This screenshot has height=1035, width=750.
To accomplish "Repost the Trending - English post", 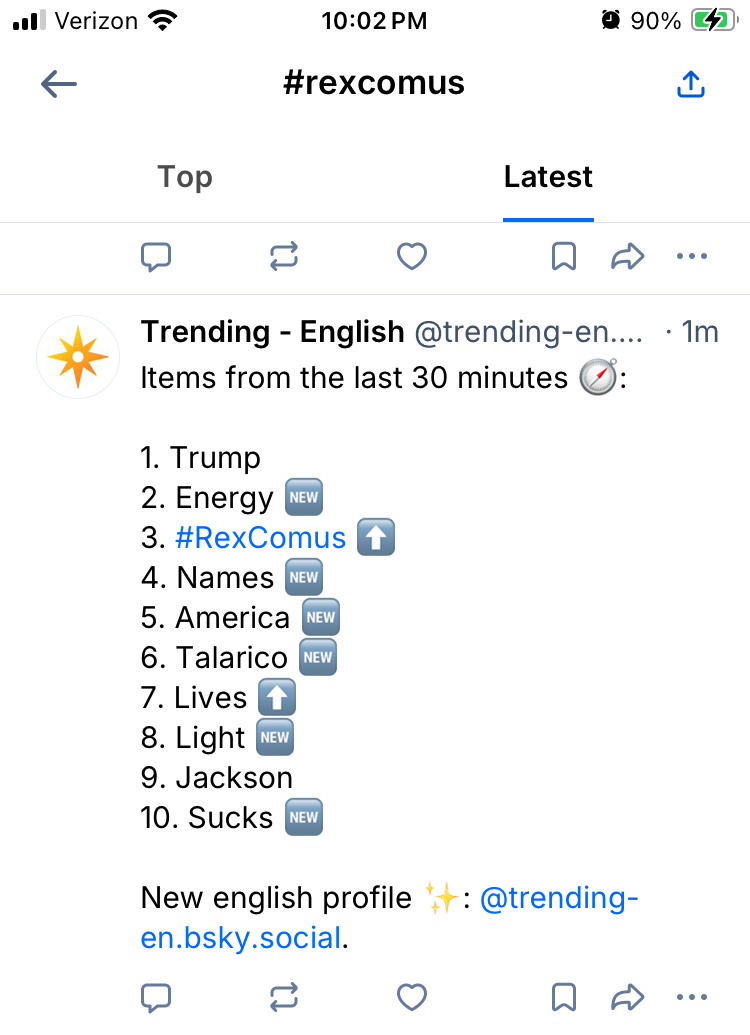I will [284, 997].
